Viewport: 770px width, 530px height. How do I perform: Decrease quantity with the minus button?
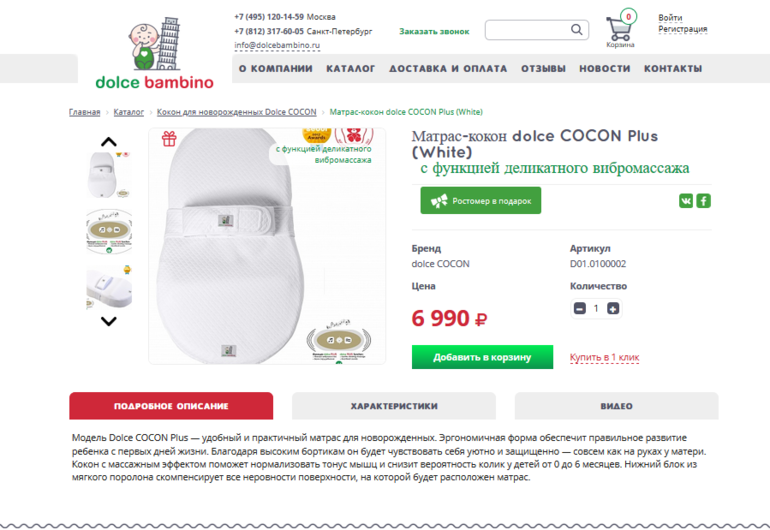[579, 308]
